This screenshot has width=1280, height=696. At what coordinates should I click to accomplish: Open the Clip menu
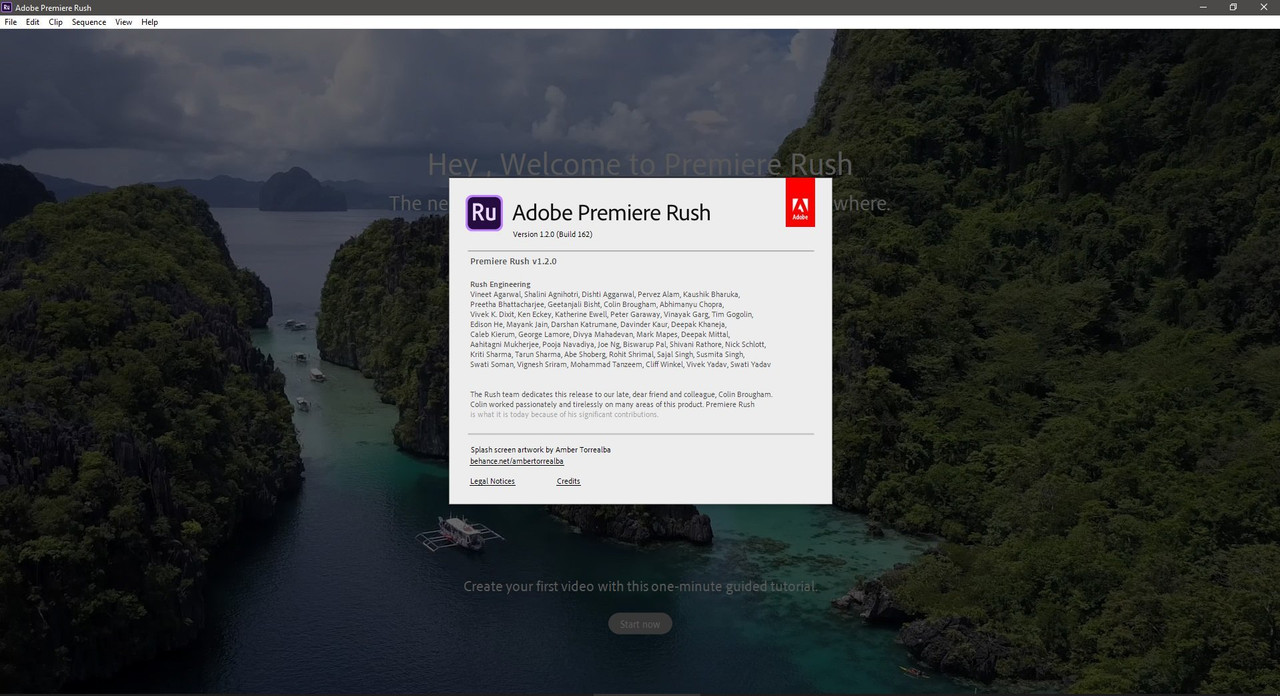click(x=56, y=22)
